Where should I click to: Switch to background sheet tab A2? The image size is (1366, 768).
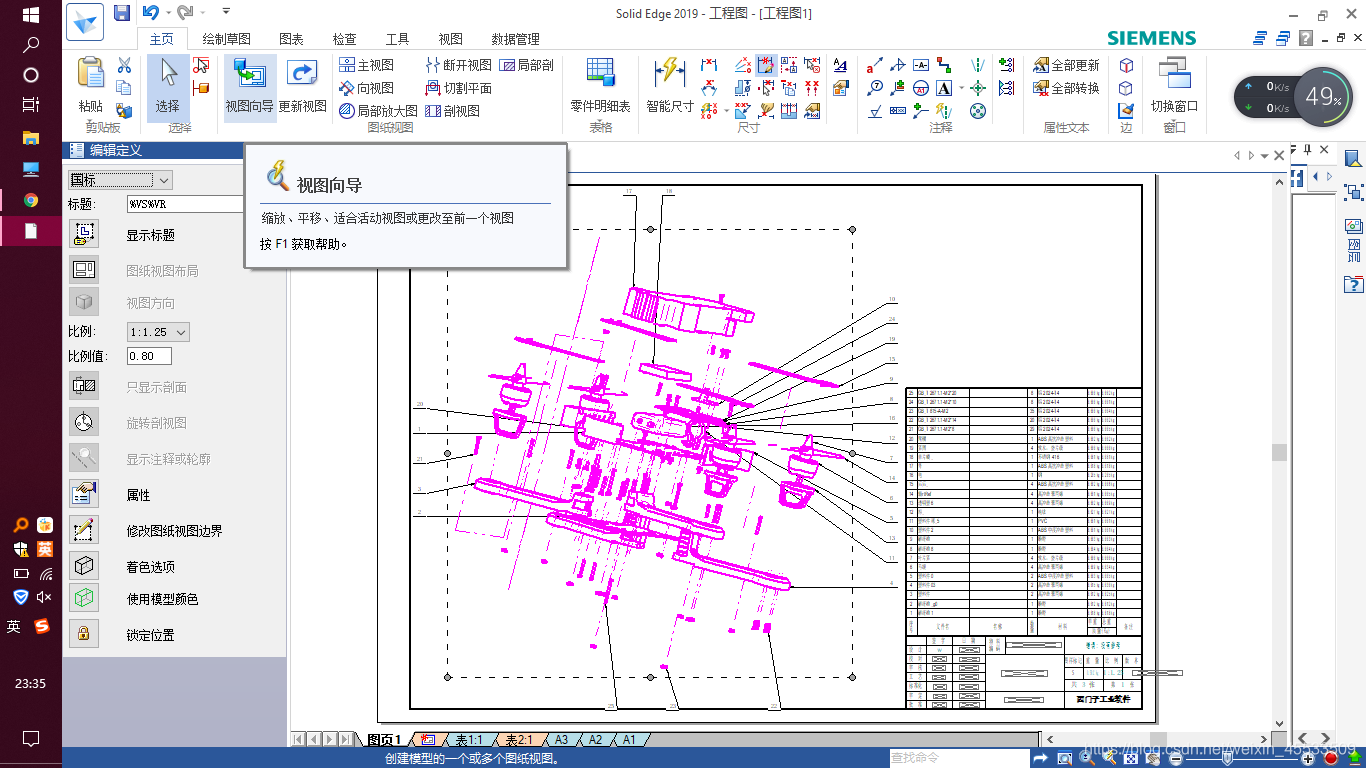(x=595, y=740)
